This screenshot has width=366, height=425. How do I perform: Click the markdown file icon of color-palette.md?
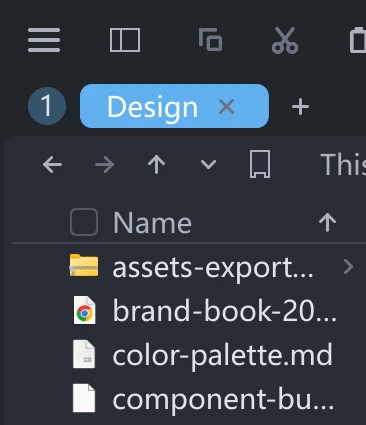[x=84, y=355]
